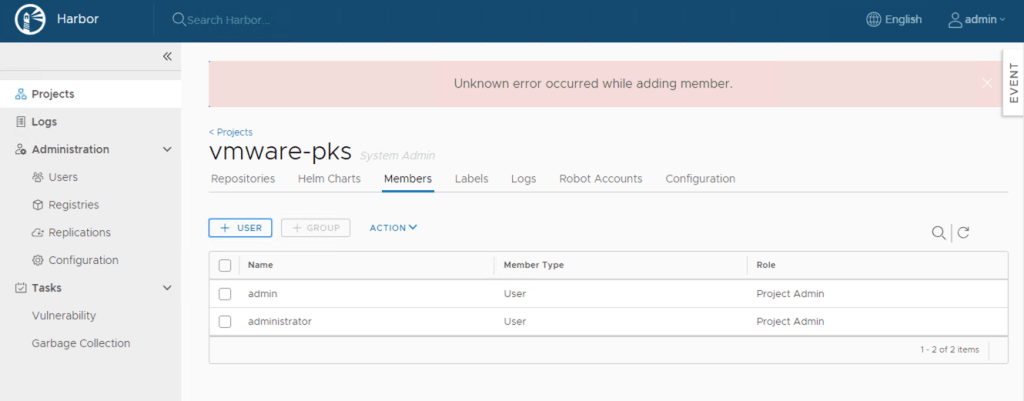Open the admin user account dropdown

click(x=976, y=20)
